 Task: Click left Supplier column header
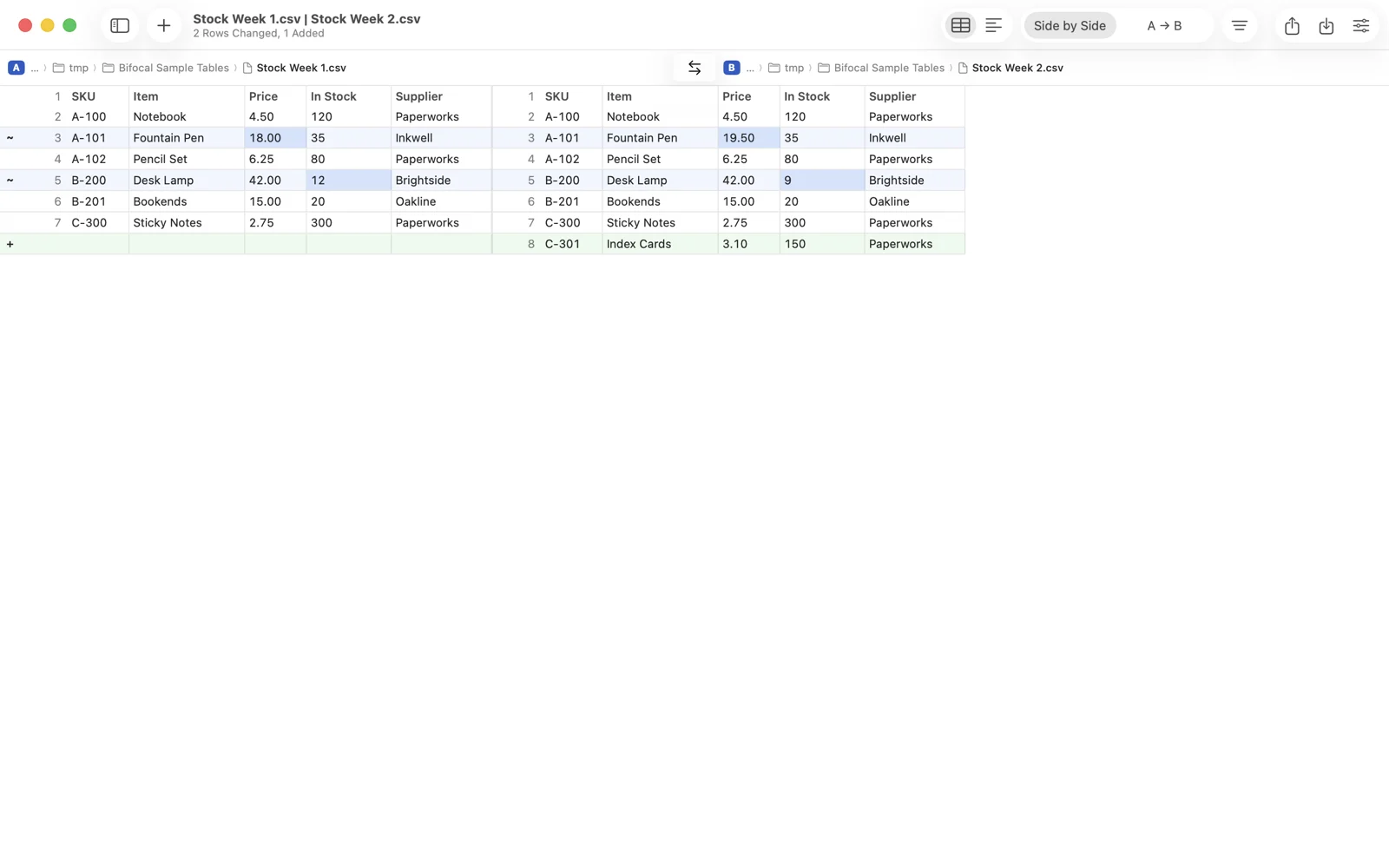point(441,96)
